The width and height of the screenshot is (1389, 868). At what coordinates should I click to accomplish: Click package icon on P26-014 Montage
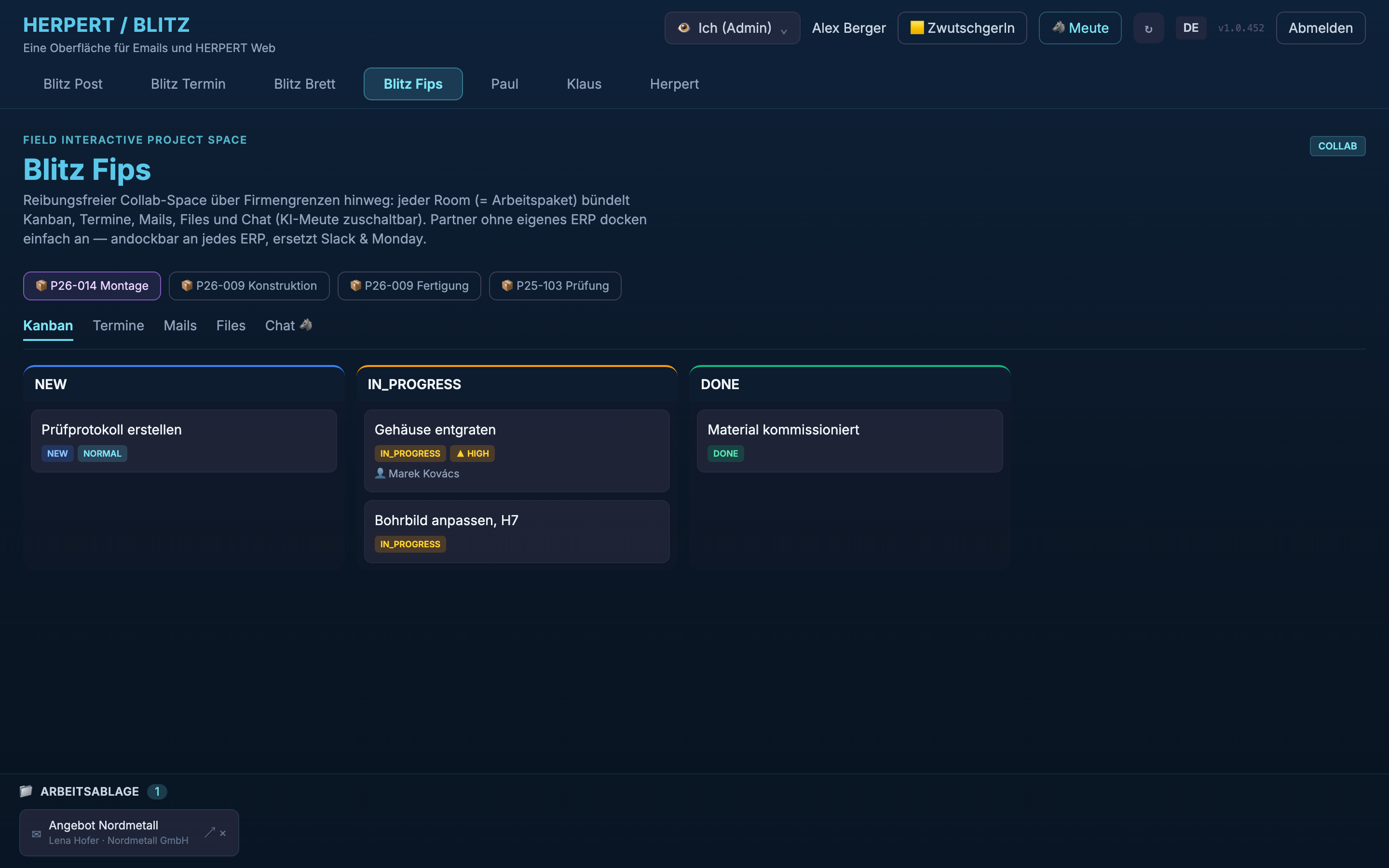(x=41, y=285)
